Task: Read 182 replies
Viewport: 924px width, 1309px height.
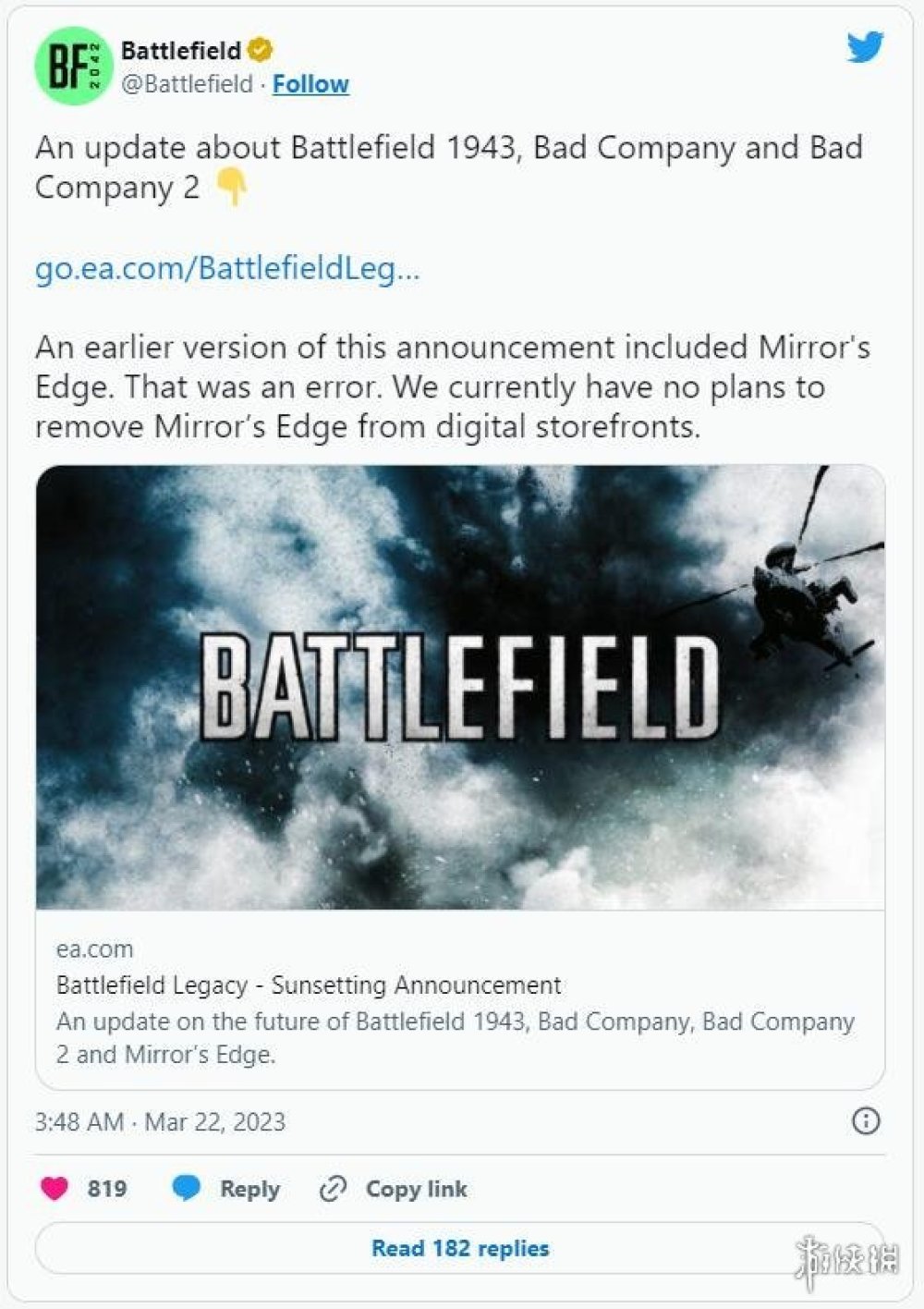Action: (460, 1248)
